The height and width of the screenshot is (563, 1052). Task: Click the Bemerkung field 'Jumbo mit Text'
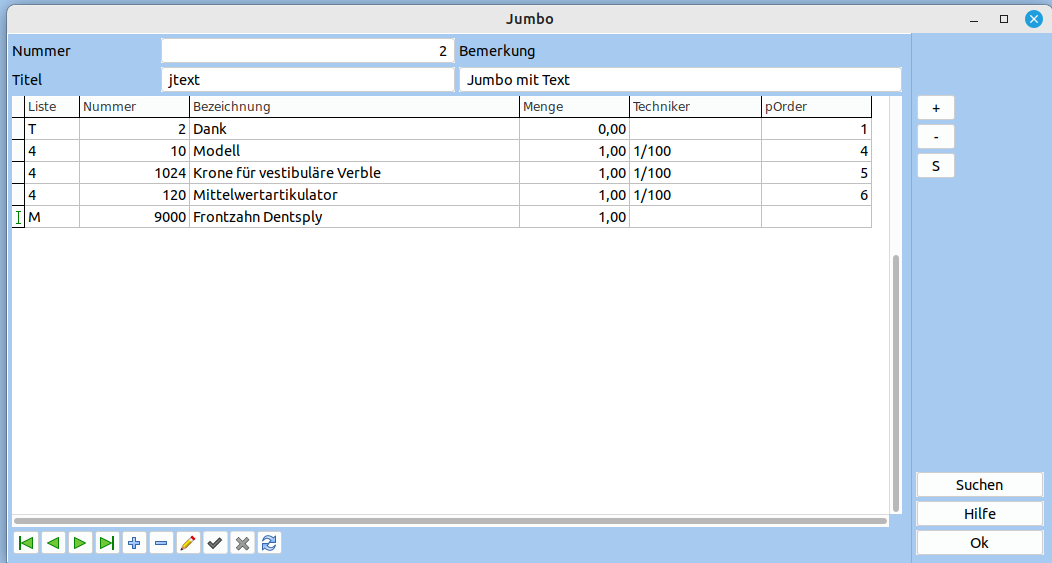[679, 80]
